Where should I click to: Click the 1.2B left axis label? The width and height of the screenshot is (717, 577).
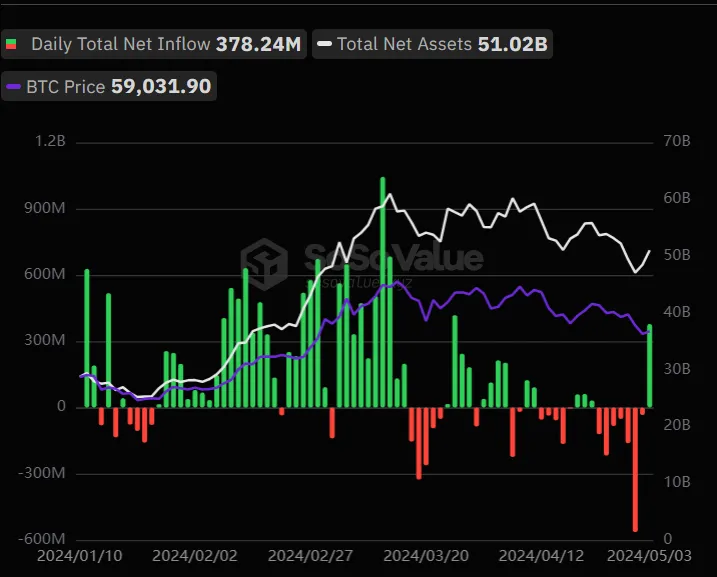[49, 142]
